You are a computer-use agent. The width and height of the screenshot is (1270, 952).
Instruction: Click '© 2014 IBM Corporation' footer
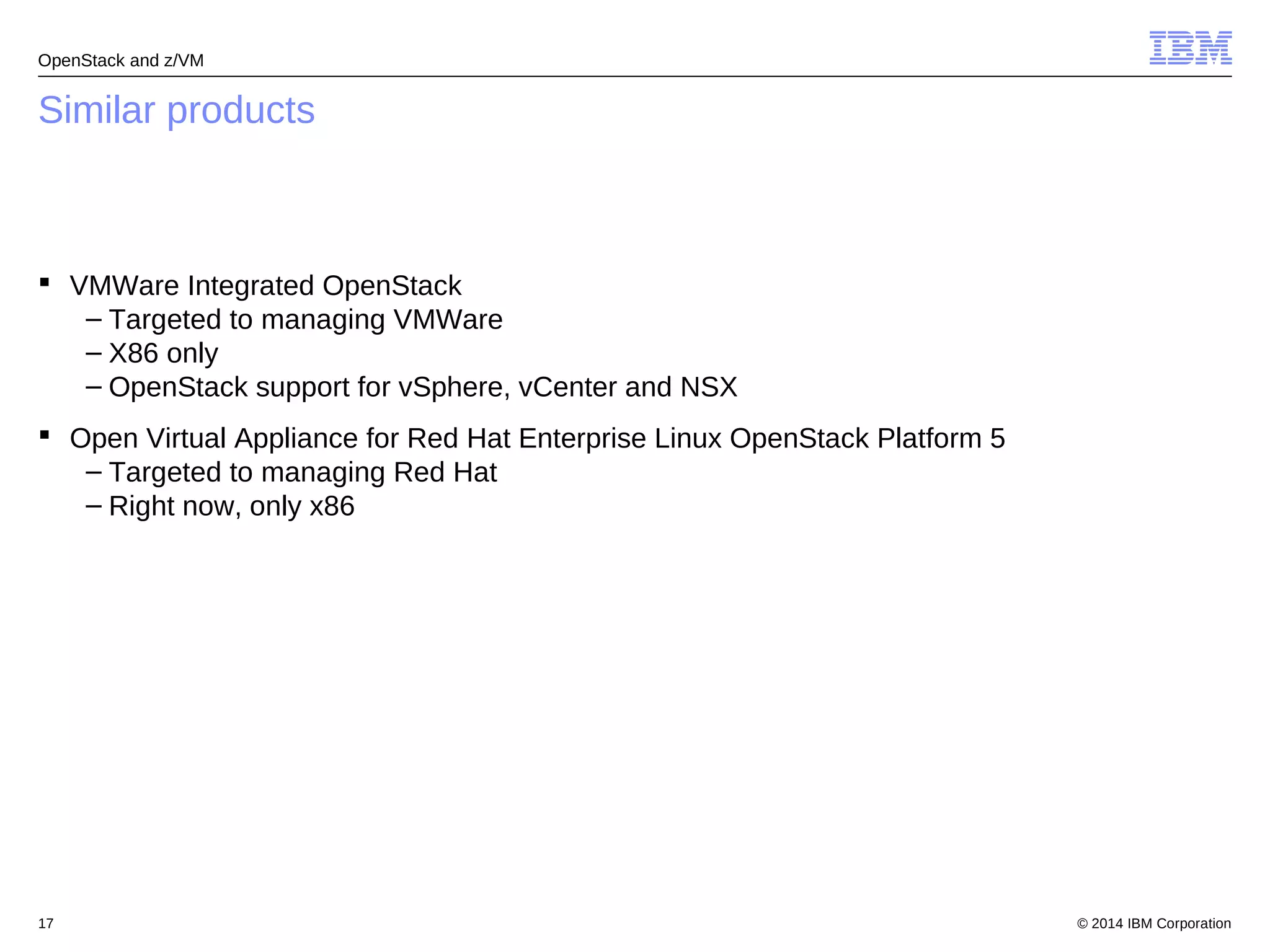pos(1154,923)
